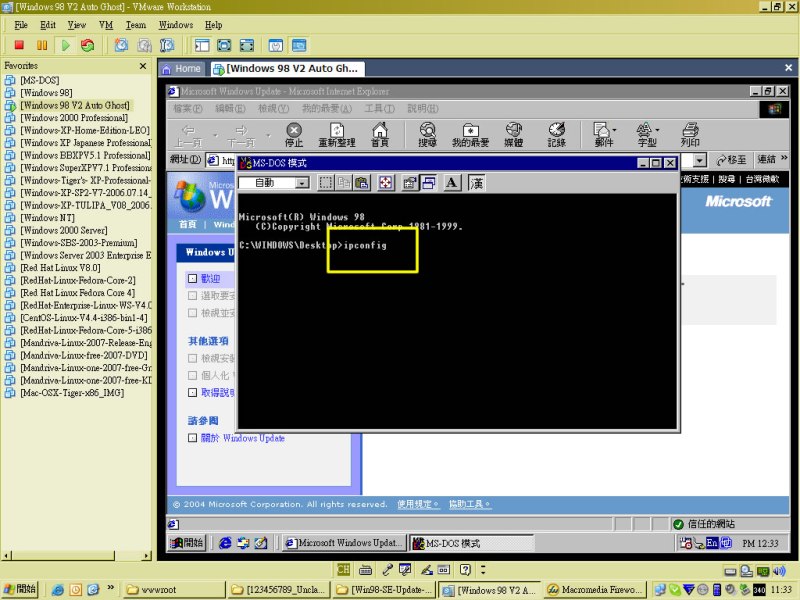Viewport: 800px width, 600px height.
Task: Click the En language indicator in the guest tray
Action: 712,543
